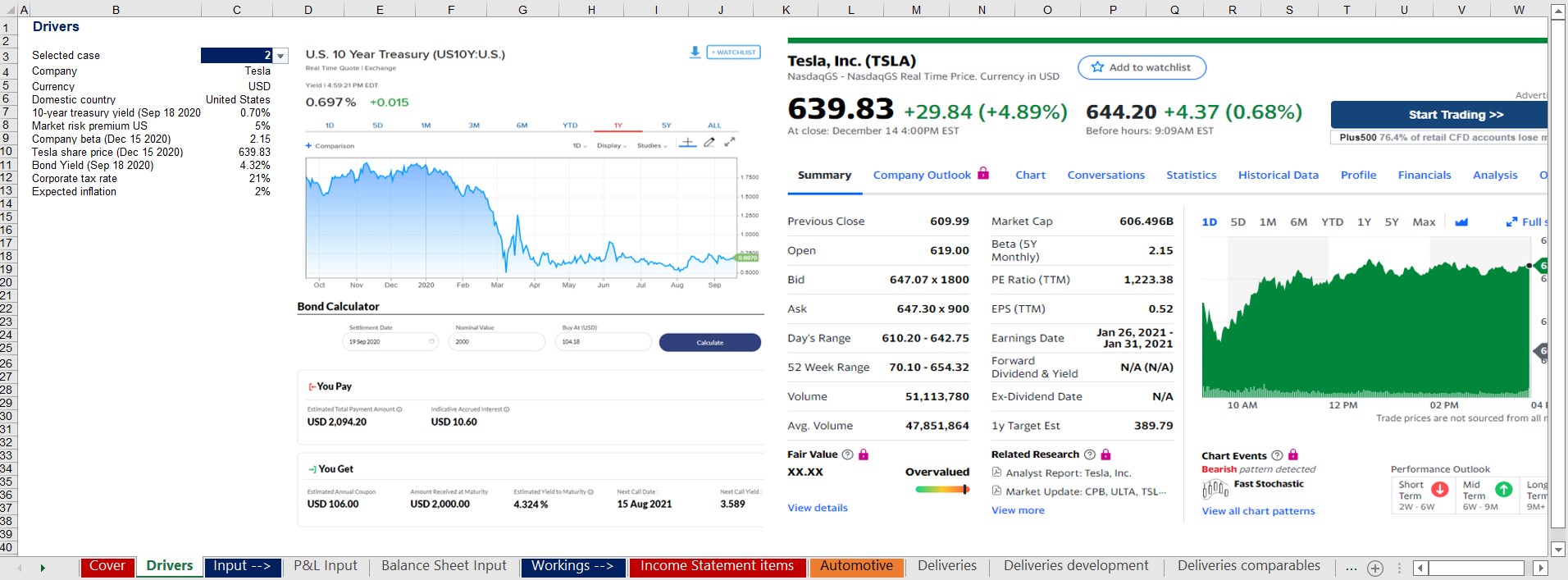Open the View details link under Fair Value
Screen dimensions: 1568x580
coord(818,508)
